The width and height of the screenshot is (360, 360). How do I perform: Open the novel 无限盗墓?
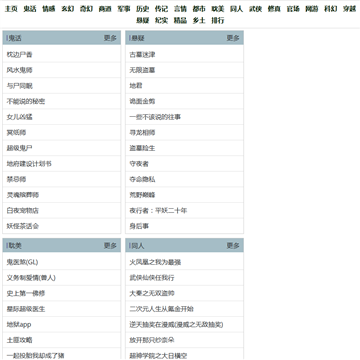142,70
